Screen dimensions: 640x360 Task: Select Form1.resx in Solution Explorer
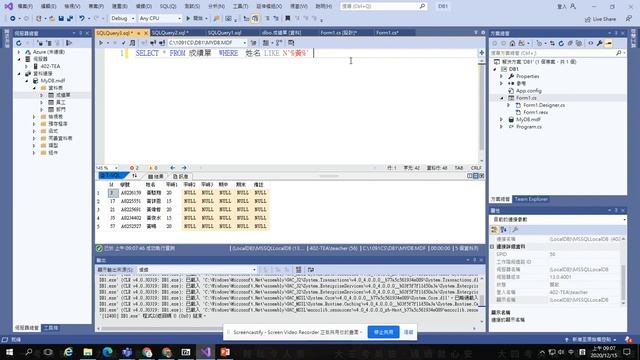[536, 112]
